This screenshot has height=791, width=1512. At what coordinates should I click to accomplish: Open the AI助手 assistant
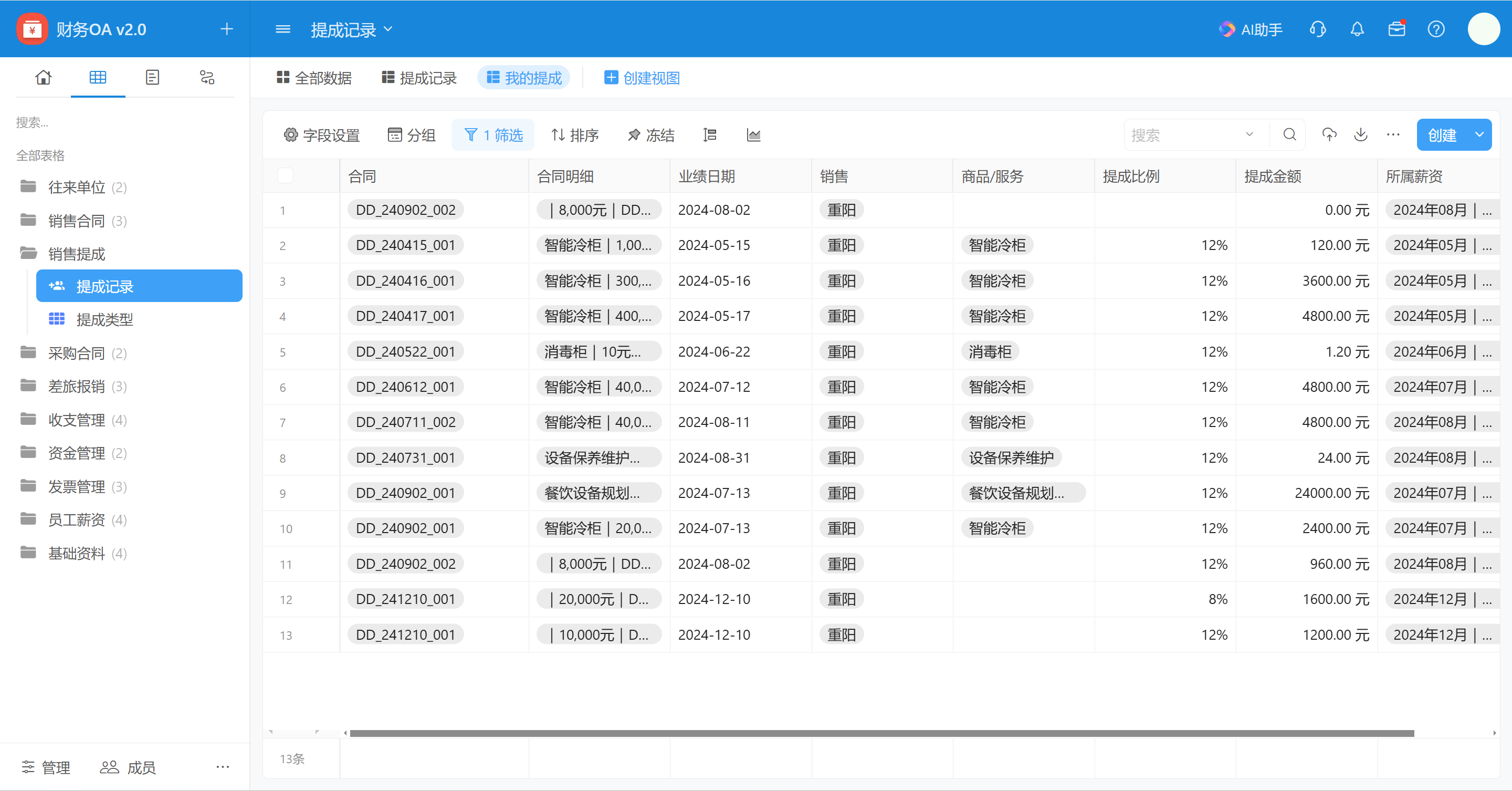(1250, 29)
